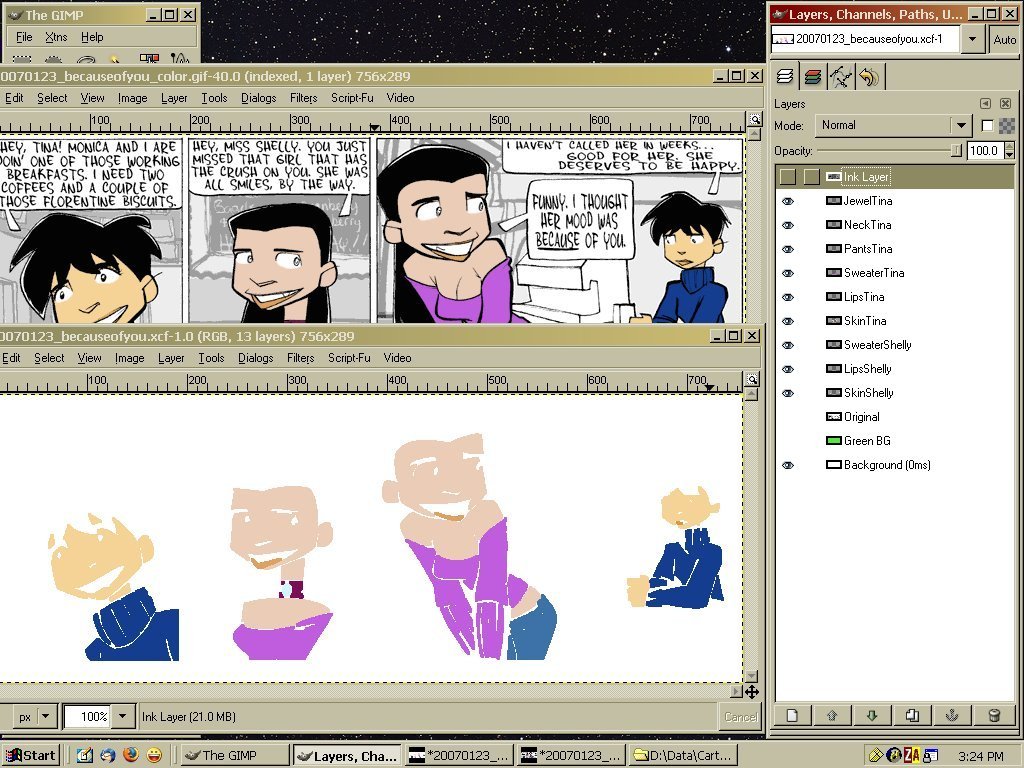Toggle visibility of the Background (0ms) layer

[788, 465]
